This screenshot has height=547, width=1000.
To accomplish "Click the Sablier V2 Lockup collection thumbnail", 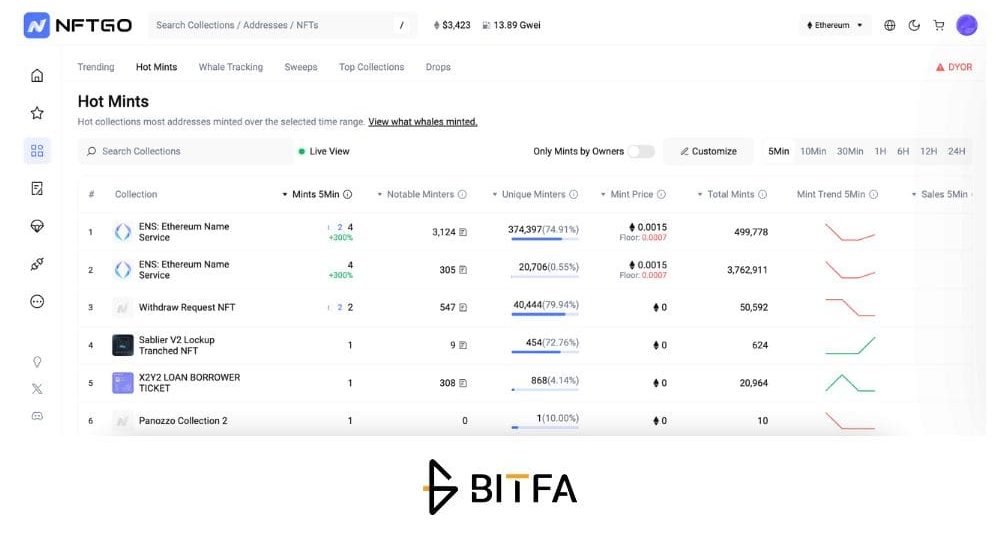I will pyautogui.click(x=122, y=345).
